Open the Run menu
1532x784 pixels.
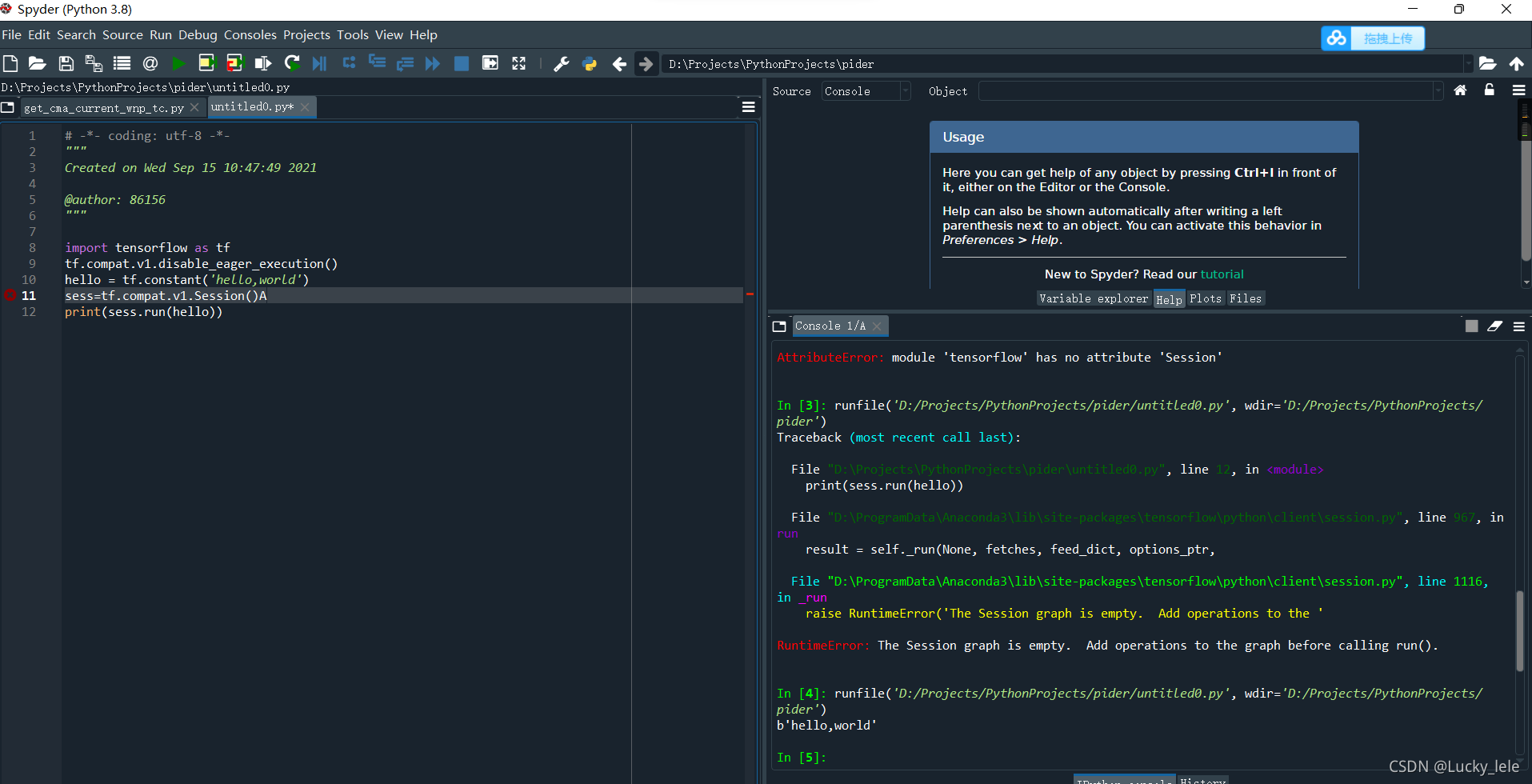160,34
